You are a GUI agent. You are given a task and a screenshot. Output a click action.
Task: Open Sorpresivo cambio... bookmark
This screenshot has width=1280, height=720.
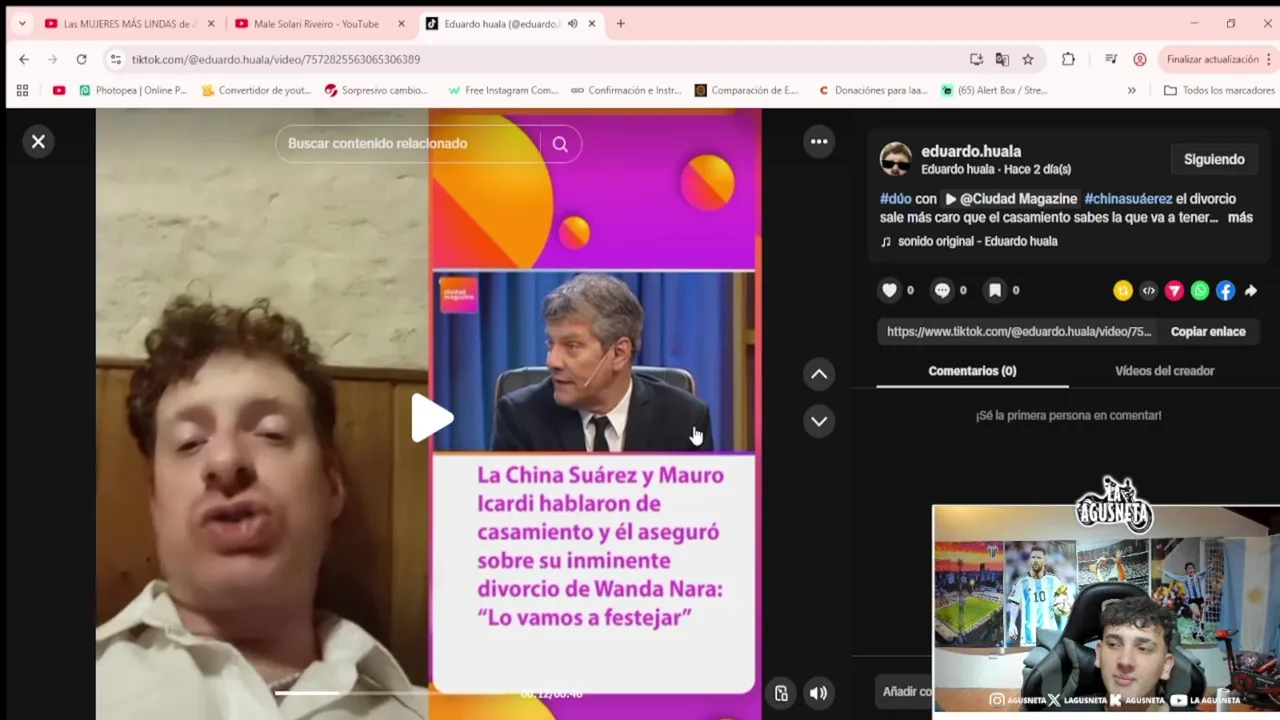click(x=376, y=90)
